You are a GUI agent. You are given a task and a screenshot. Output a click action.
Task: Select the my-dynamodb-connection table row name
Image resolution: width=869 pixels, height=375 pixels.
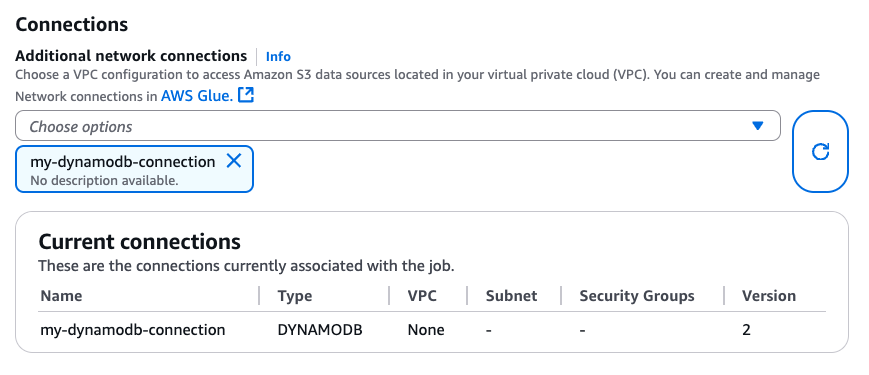(133, 330)
